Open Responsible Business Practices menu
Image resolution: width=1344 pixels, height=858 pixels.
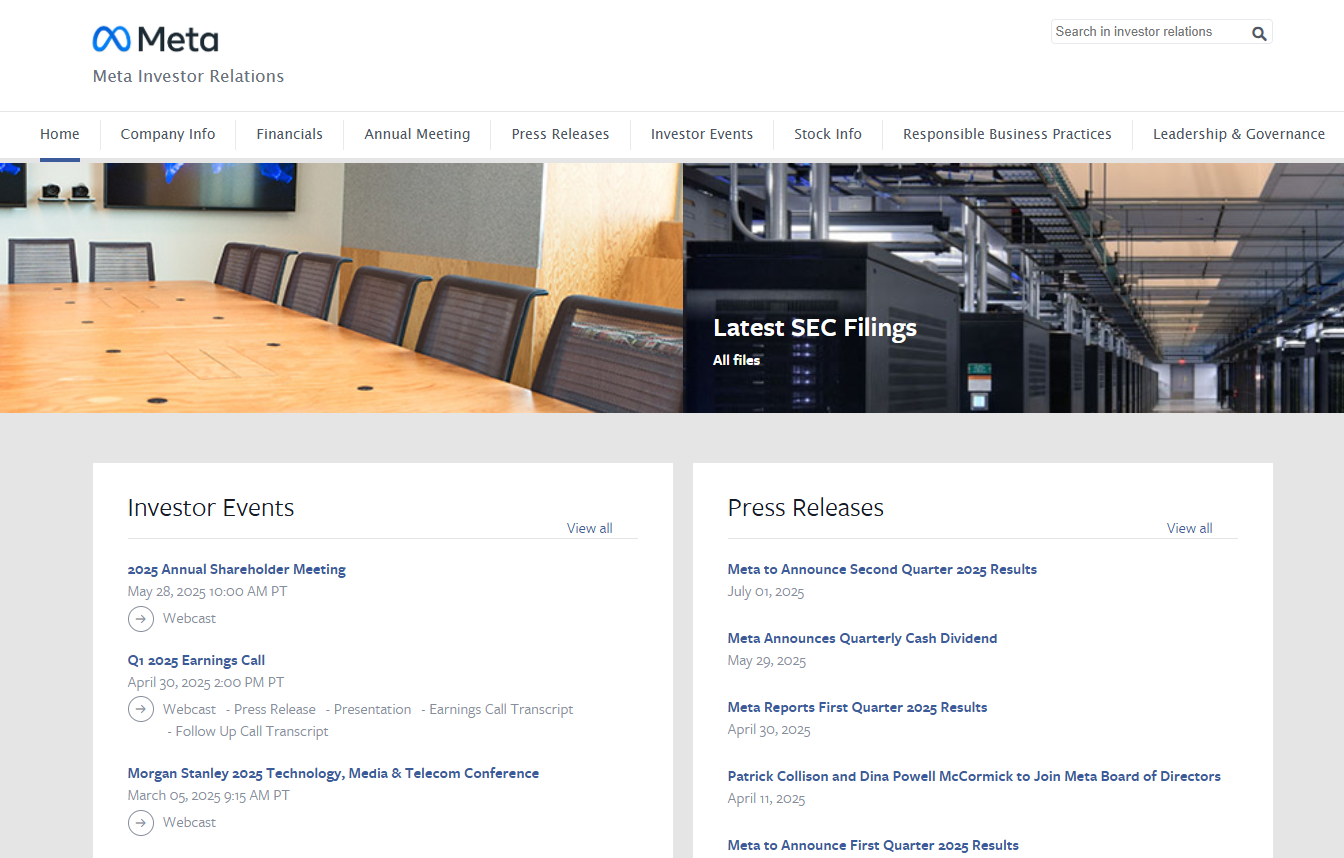[1007, 134]
